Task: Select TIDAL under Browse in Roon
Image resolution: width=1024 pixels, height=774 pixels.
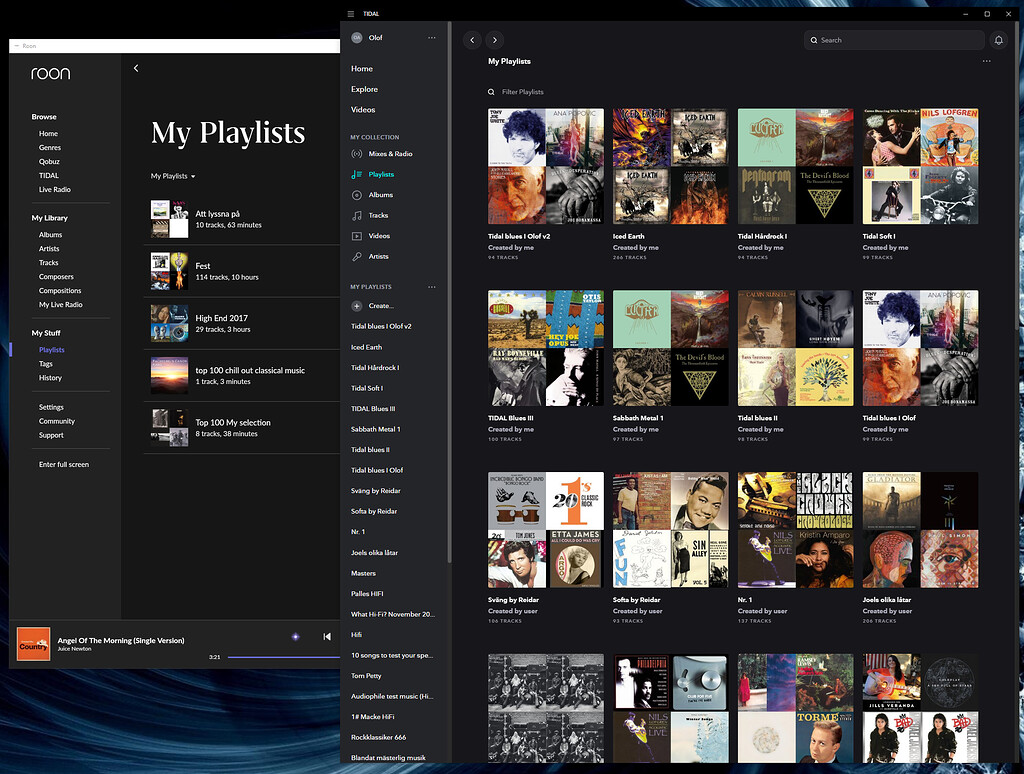Action: [x=49, y=175]
